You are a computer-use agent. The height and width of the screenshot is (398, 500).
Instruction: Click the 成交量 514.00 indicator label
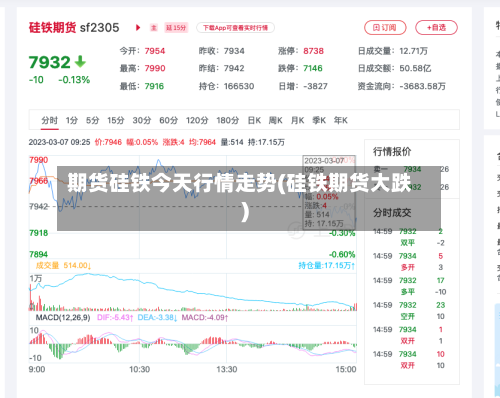[x=63, y=266]
